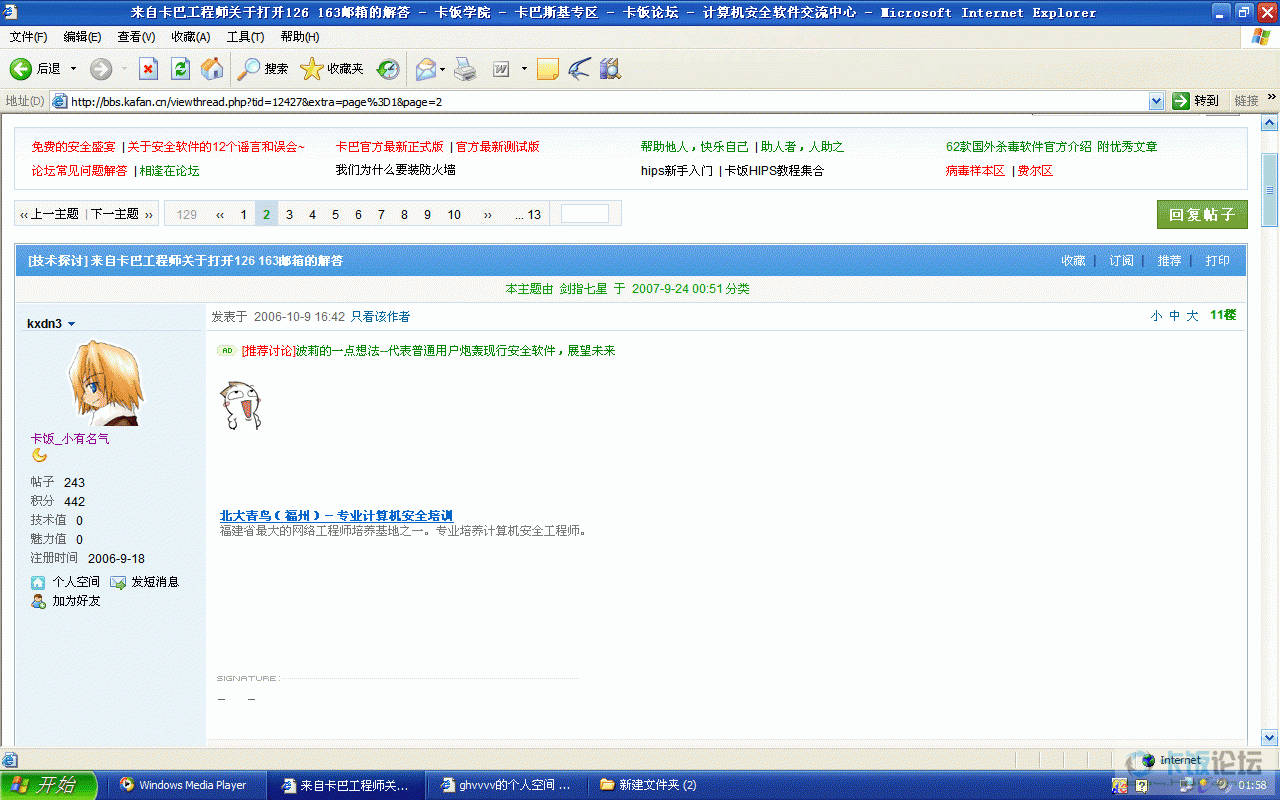Click the next page » arrow
The width and height of the screenshot is (1280, 800).
pyautogui.click(x=488, y=214)
